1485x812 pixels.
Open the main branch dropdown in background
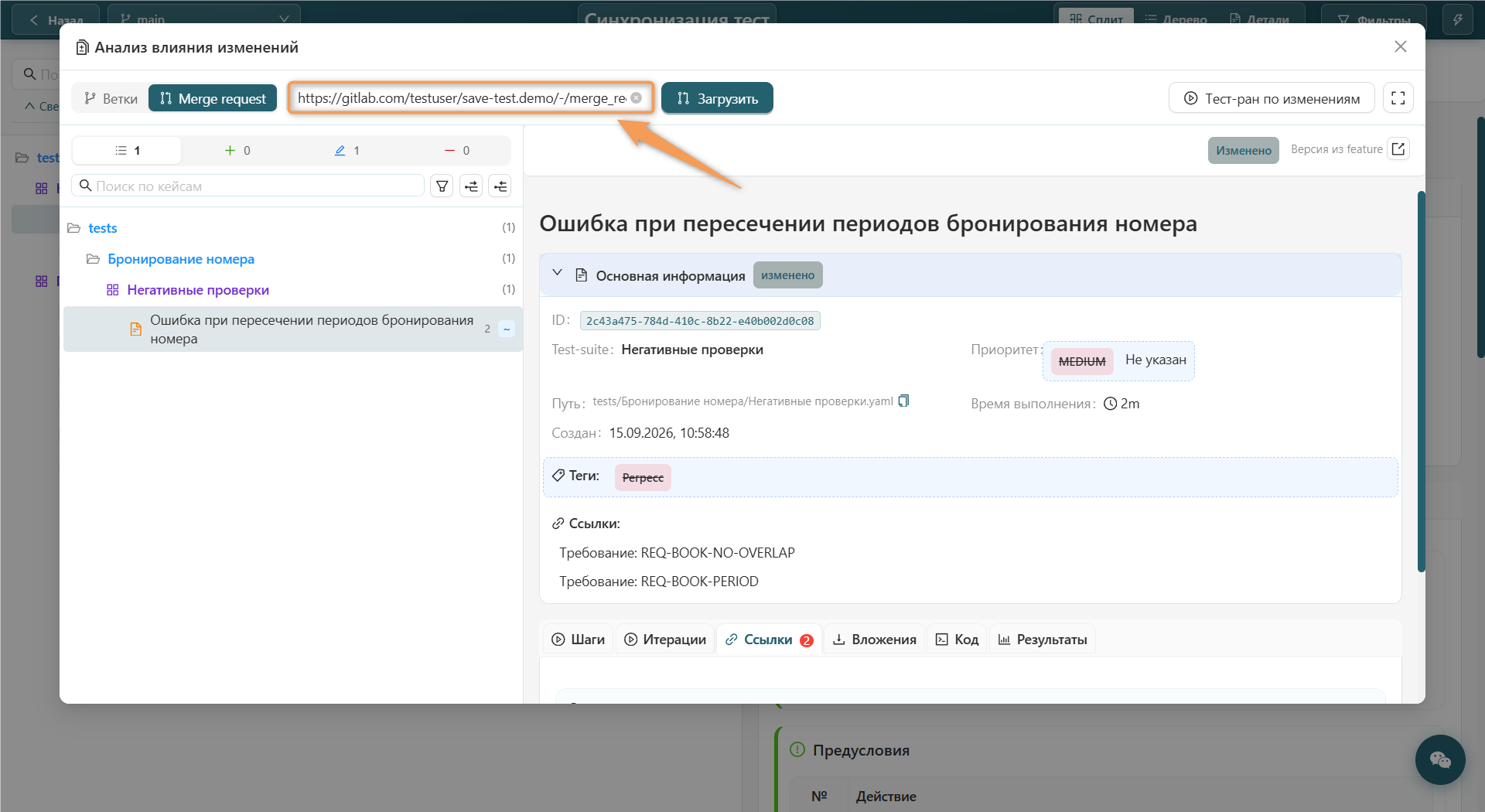click(x=204, y=19)
